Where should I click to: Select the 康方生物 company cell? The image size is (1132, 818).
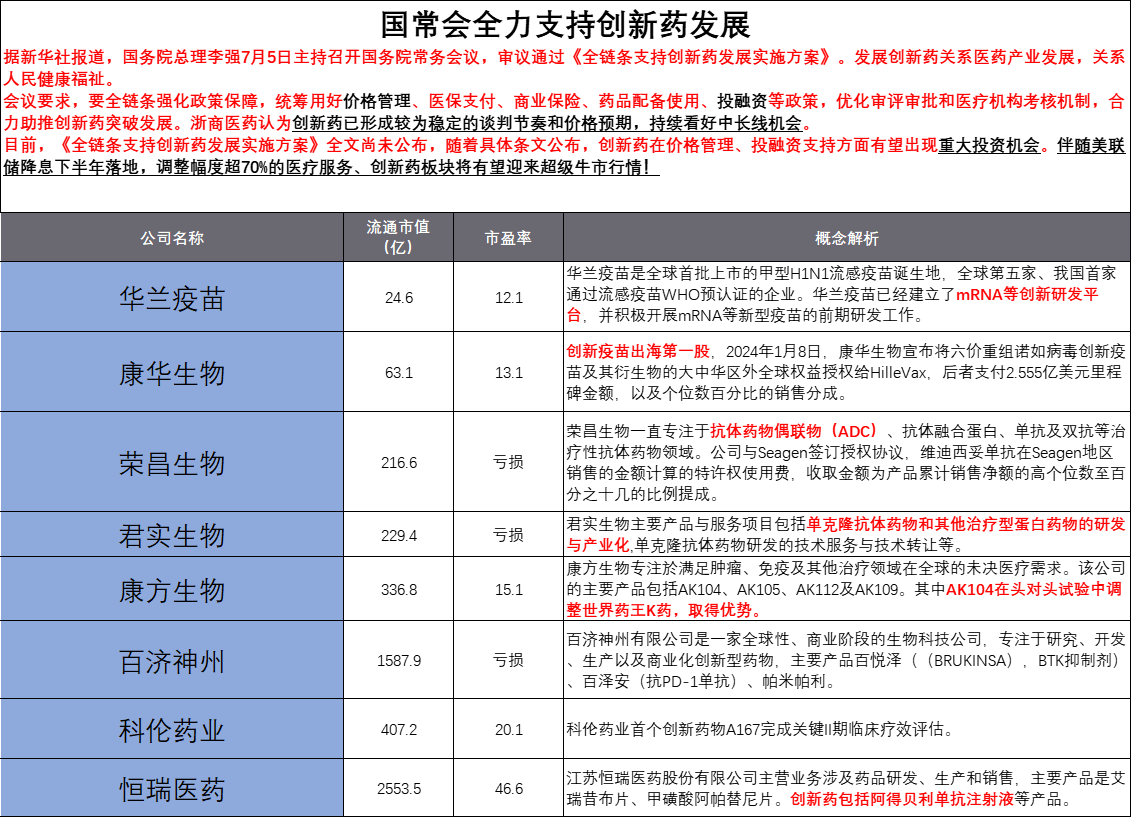172,590
